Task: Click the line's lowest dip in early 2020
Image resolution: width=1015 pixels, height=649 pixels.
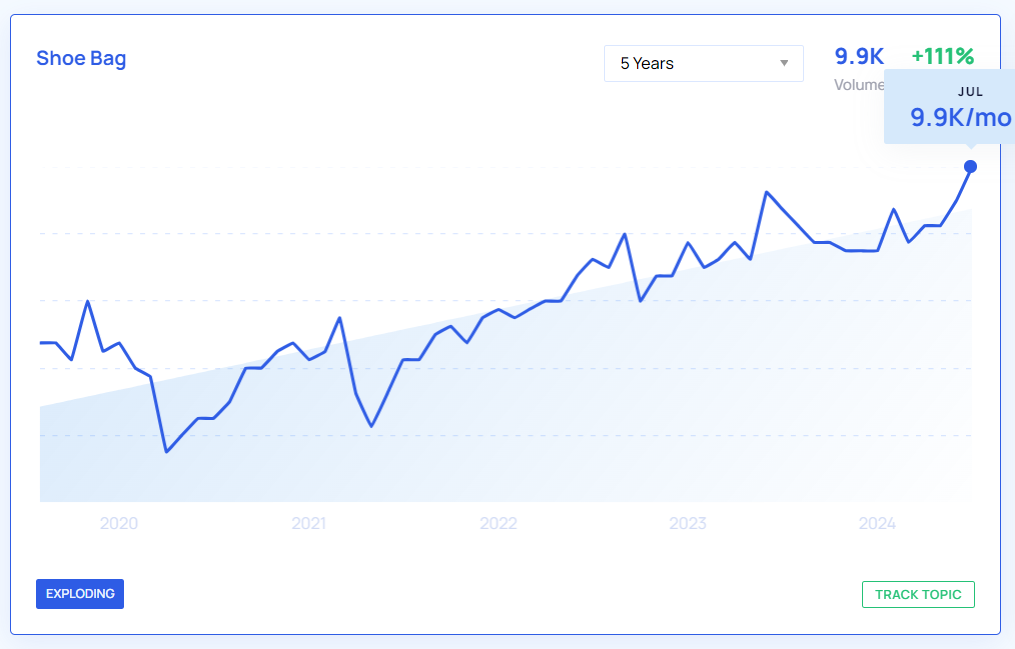Action: [x=166, y=452]
